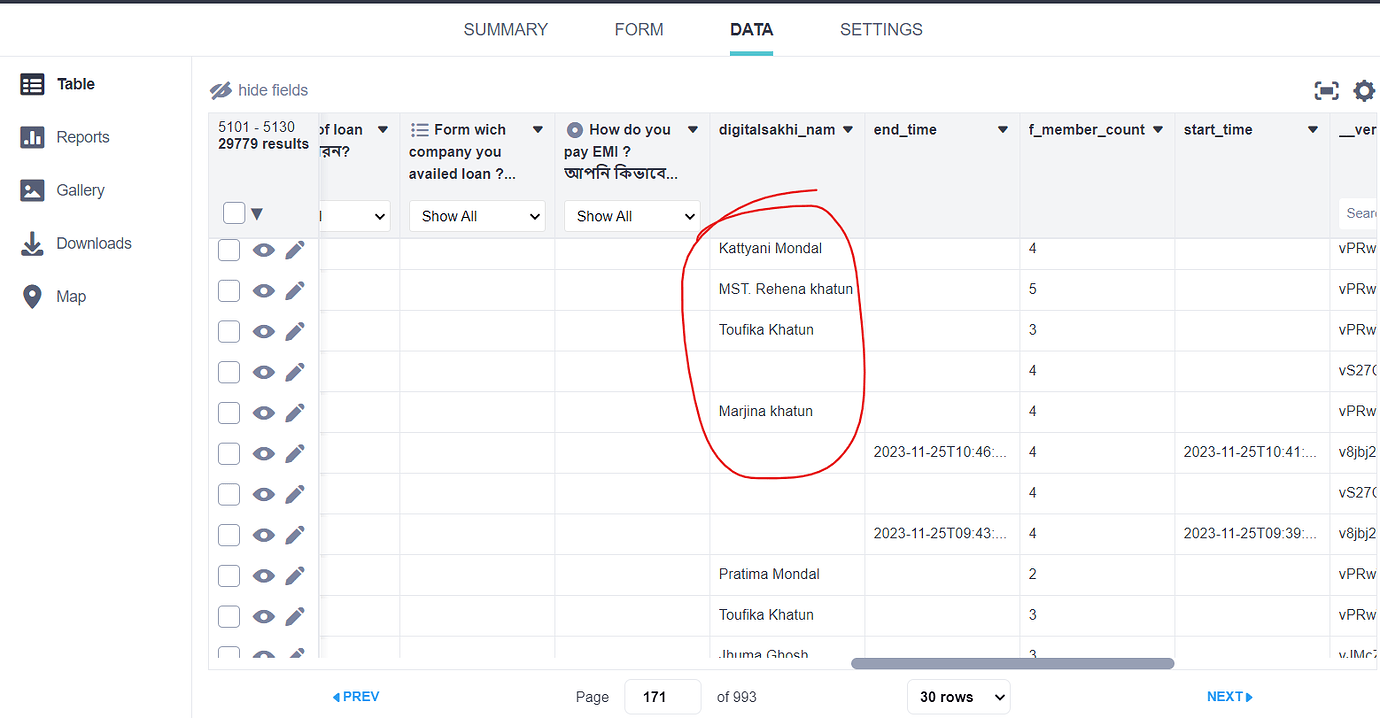Viewport: 1380px width, 718px height.
Task: Edit the Kattyani Mondal record with the pencil
Action: pyautogui.click(x=294, y=250)
